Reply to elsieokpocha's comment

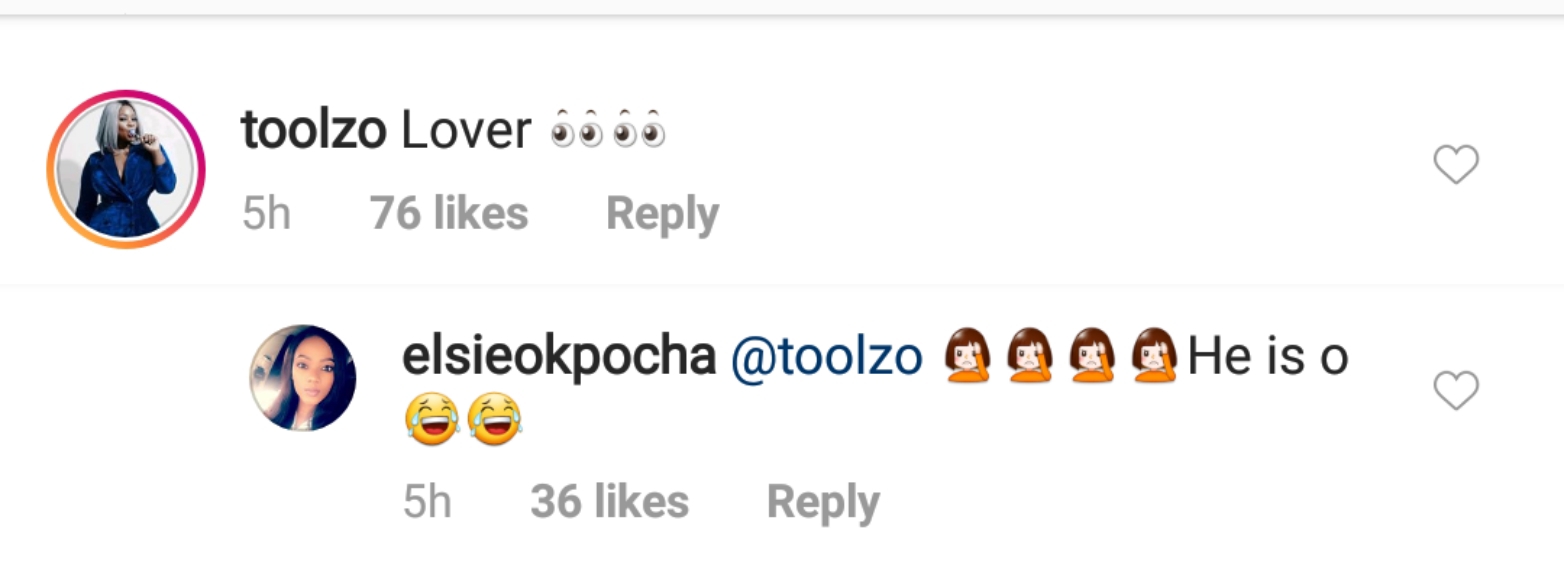(823, 502)
